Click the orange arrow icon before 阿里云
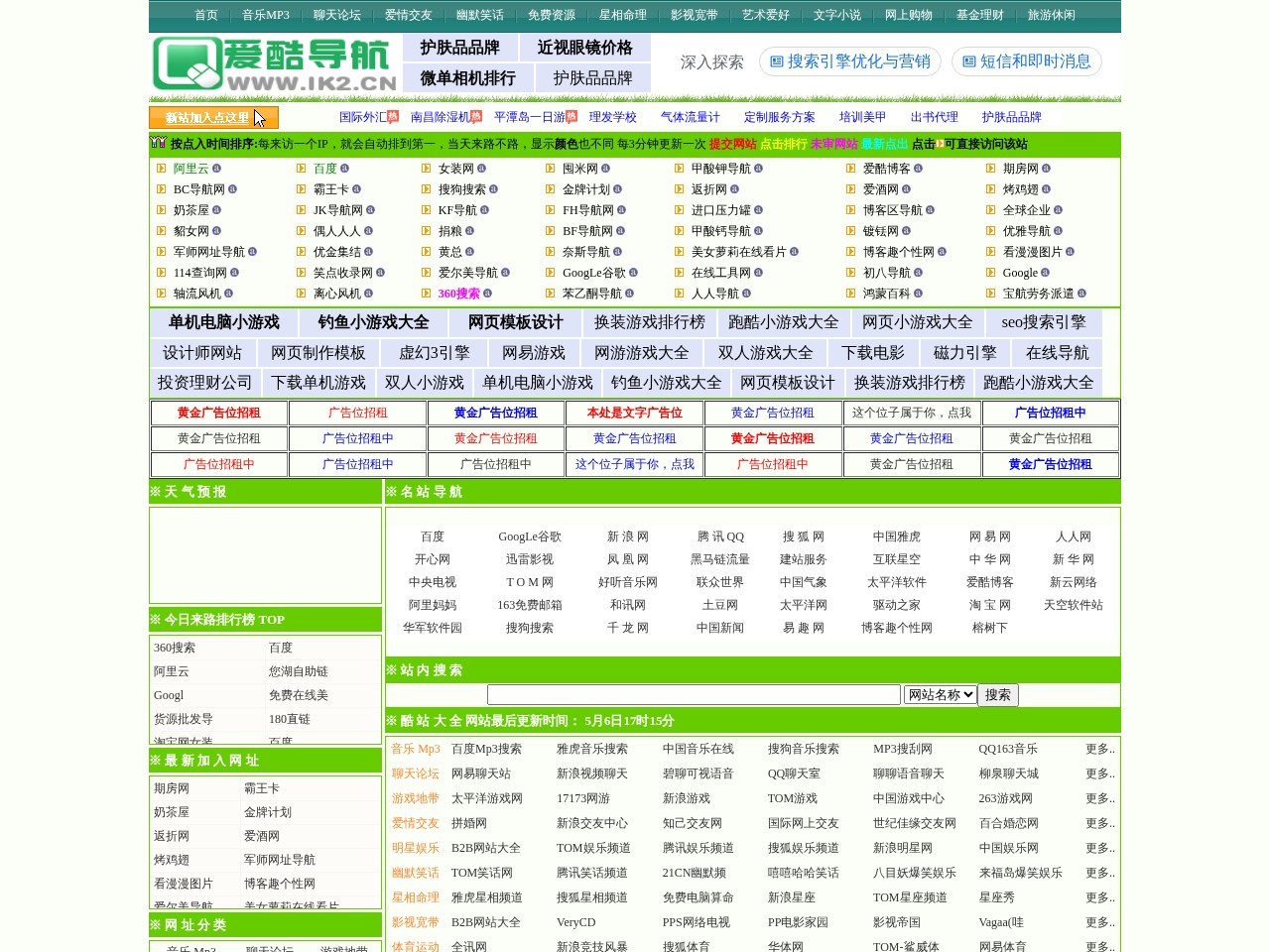This screenshot has width=1270, height=952. 161,169
